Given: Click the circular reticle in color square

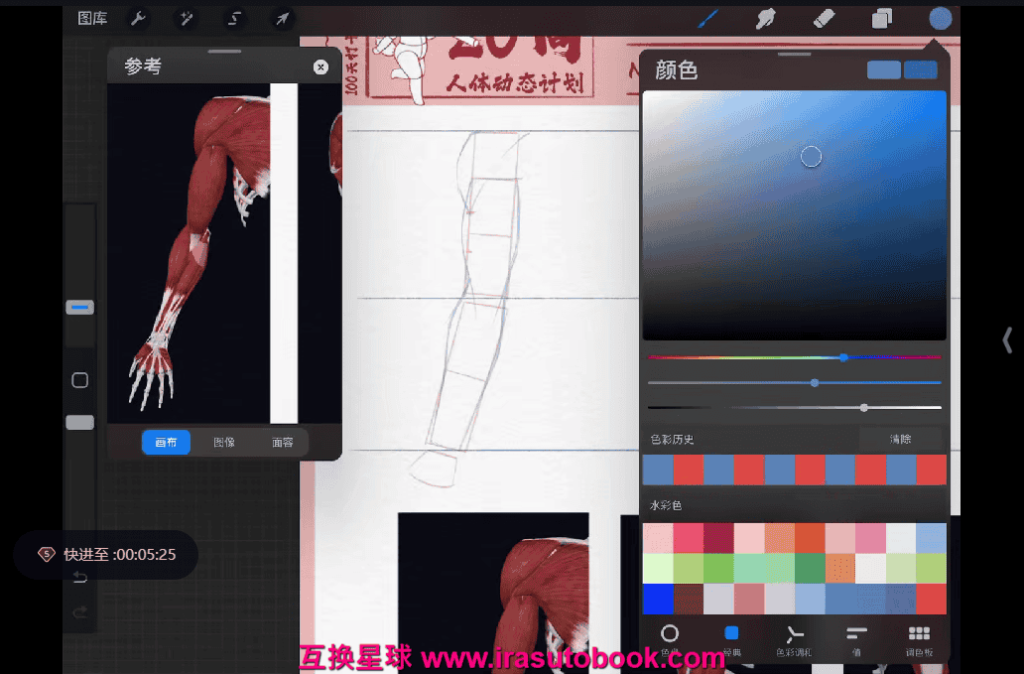Looking at the screenshot, I should (811, 157).
